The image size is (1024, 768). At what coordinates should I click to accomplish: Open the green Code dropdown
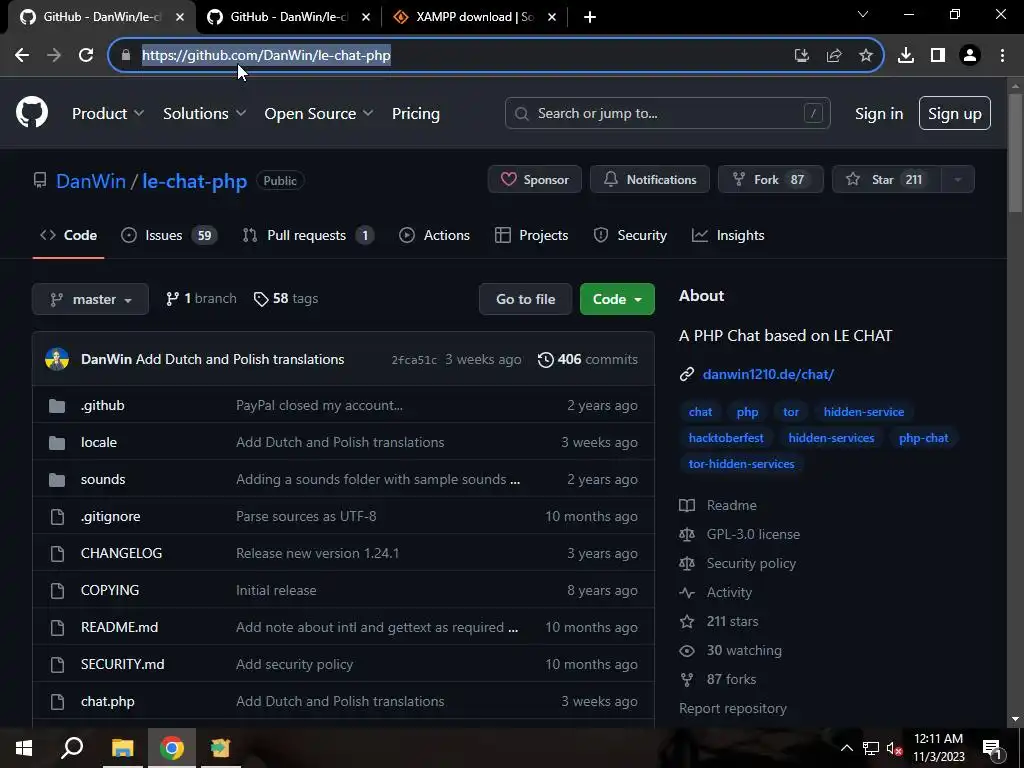(617, 299)
